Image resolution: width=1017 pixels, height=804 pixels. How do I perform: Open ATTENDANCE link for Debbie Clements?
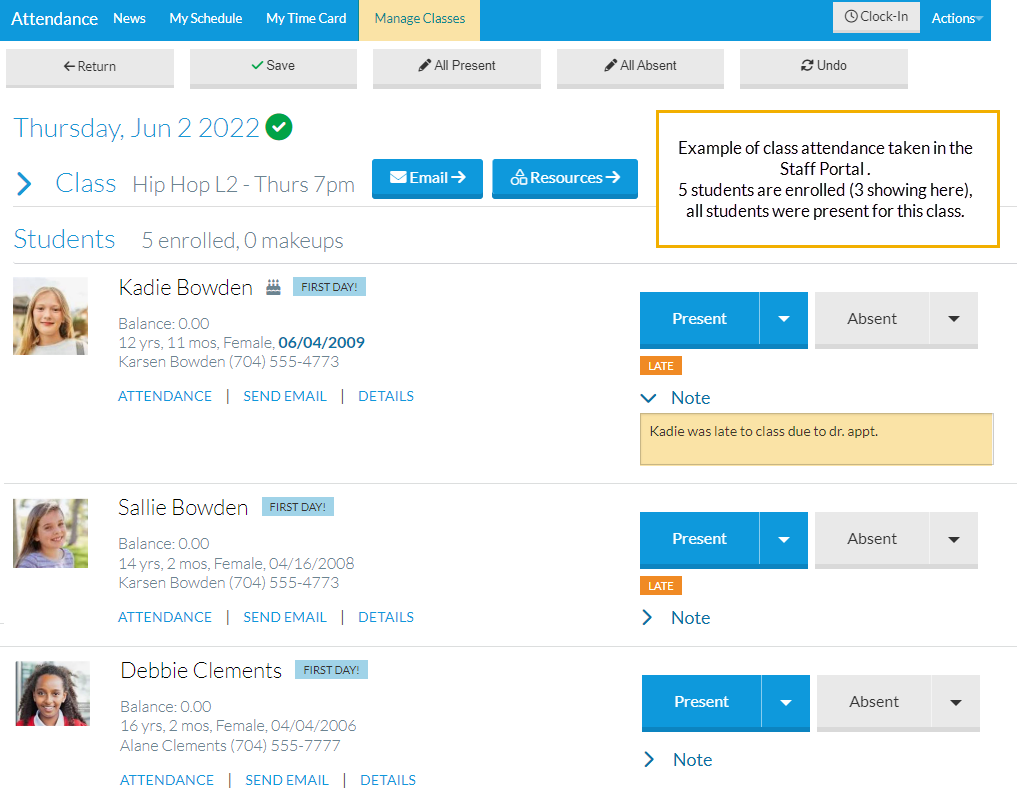pos(167,780)
